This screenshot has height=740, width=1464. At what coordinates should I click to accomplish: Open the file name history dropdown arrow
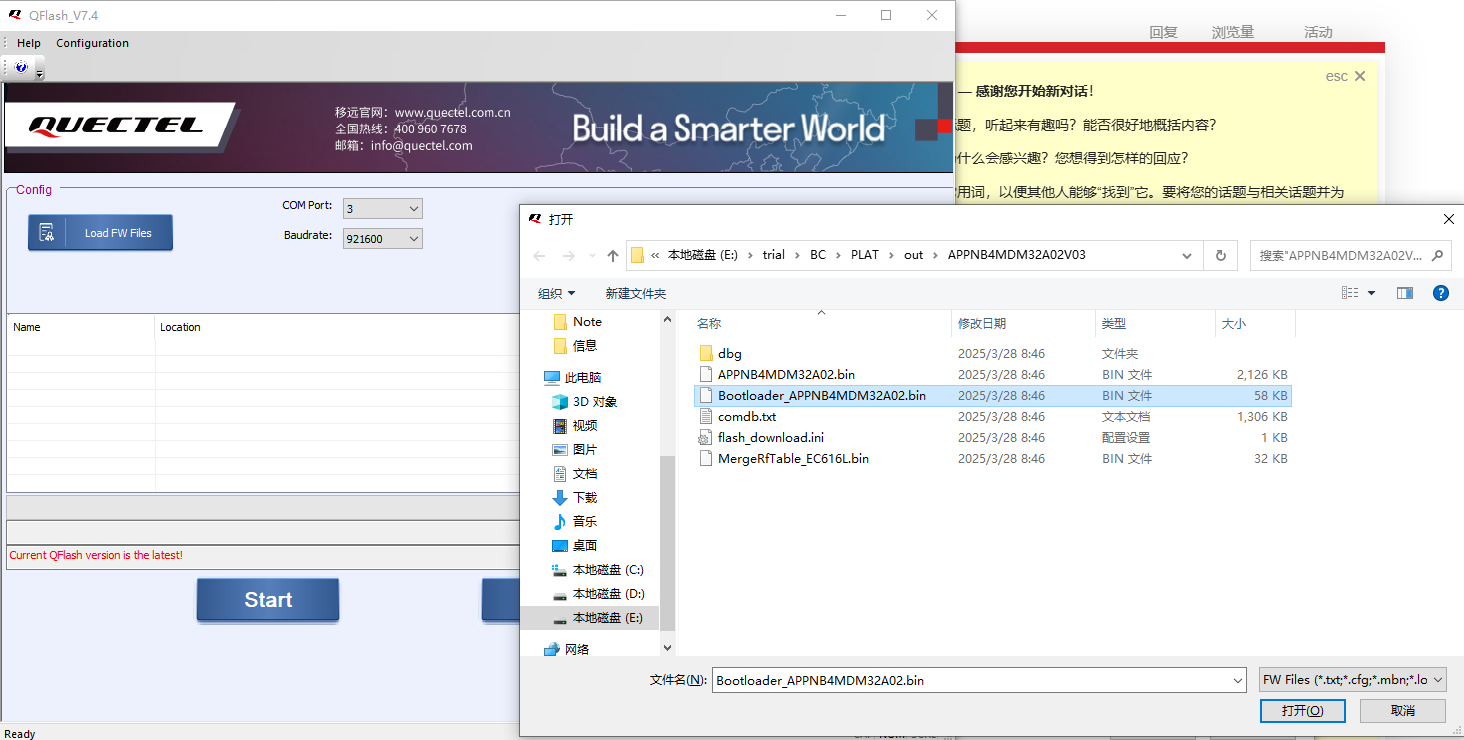[x=1238, y=680]
